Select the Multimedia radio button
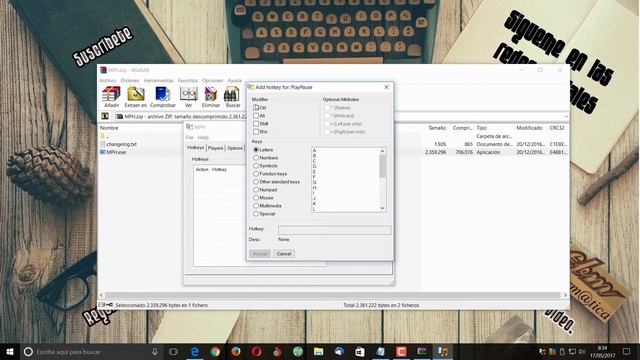This screenshot has height=360, width=640. point(256,206)
